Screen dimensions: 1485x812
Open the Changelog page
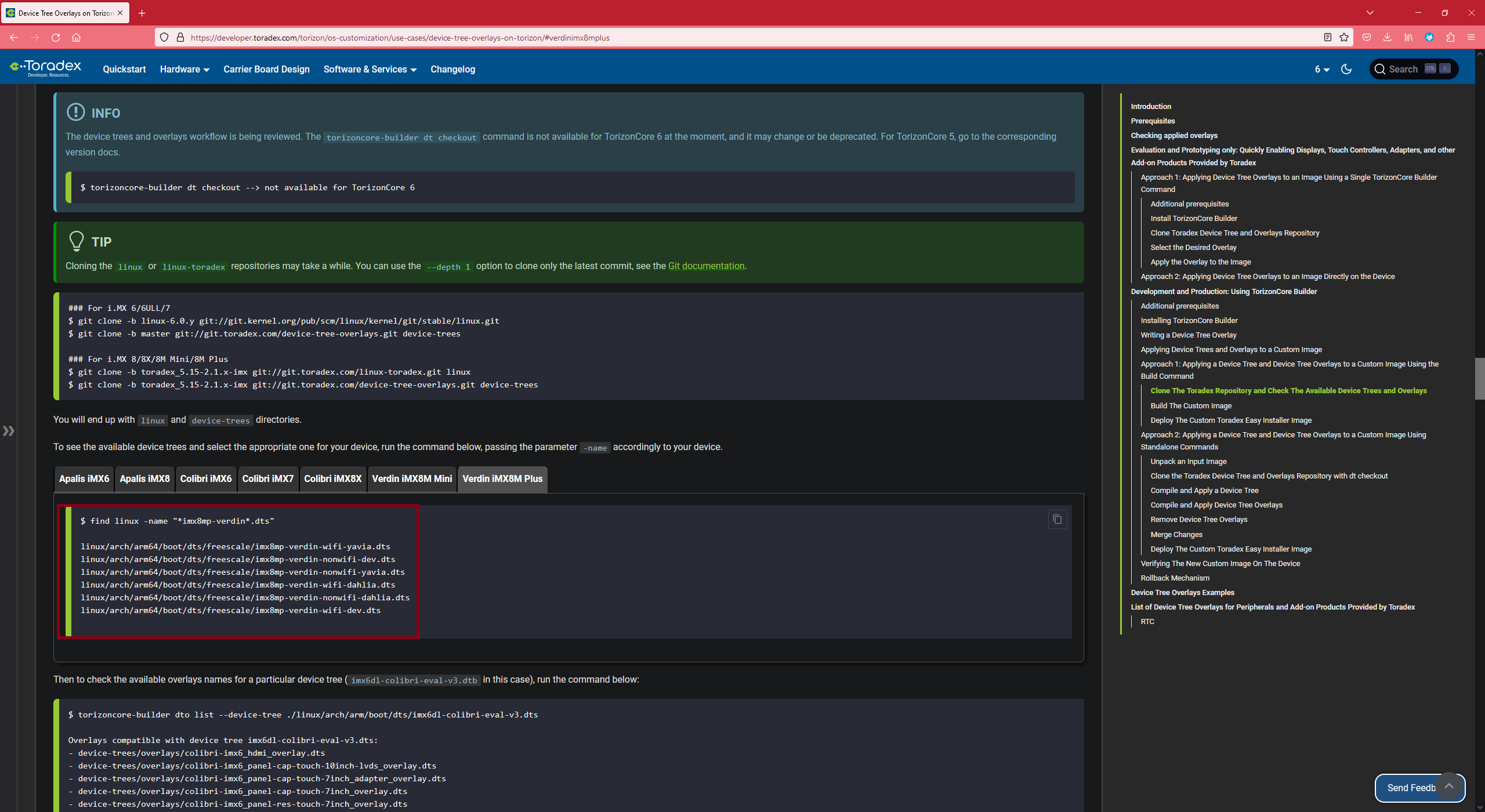452,69
